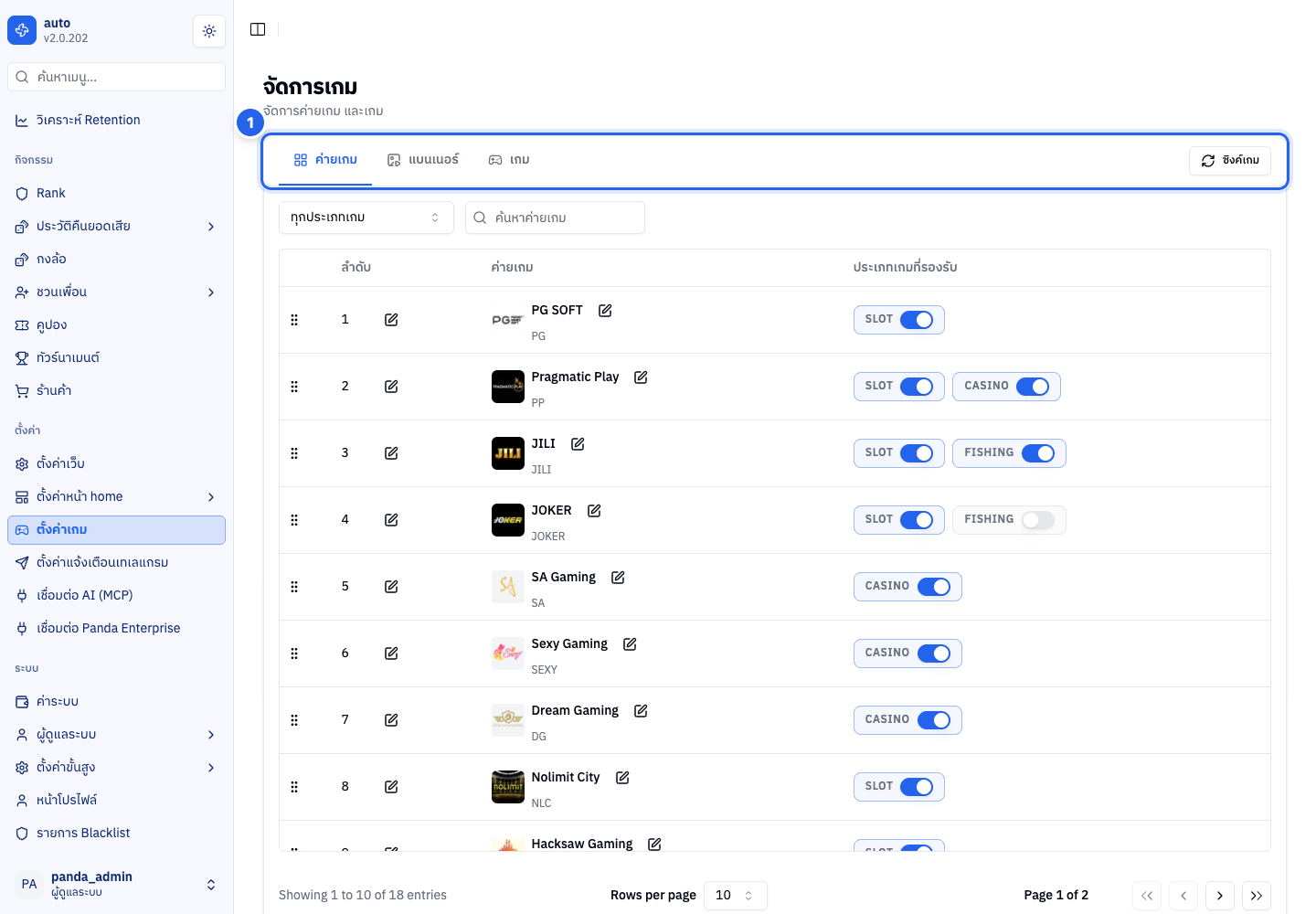Edit Nolimit City provider name
The height and width of the screenshot is (914, 1316).
pos(622,778)
